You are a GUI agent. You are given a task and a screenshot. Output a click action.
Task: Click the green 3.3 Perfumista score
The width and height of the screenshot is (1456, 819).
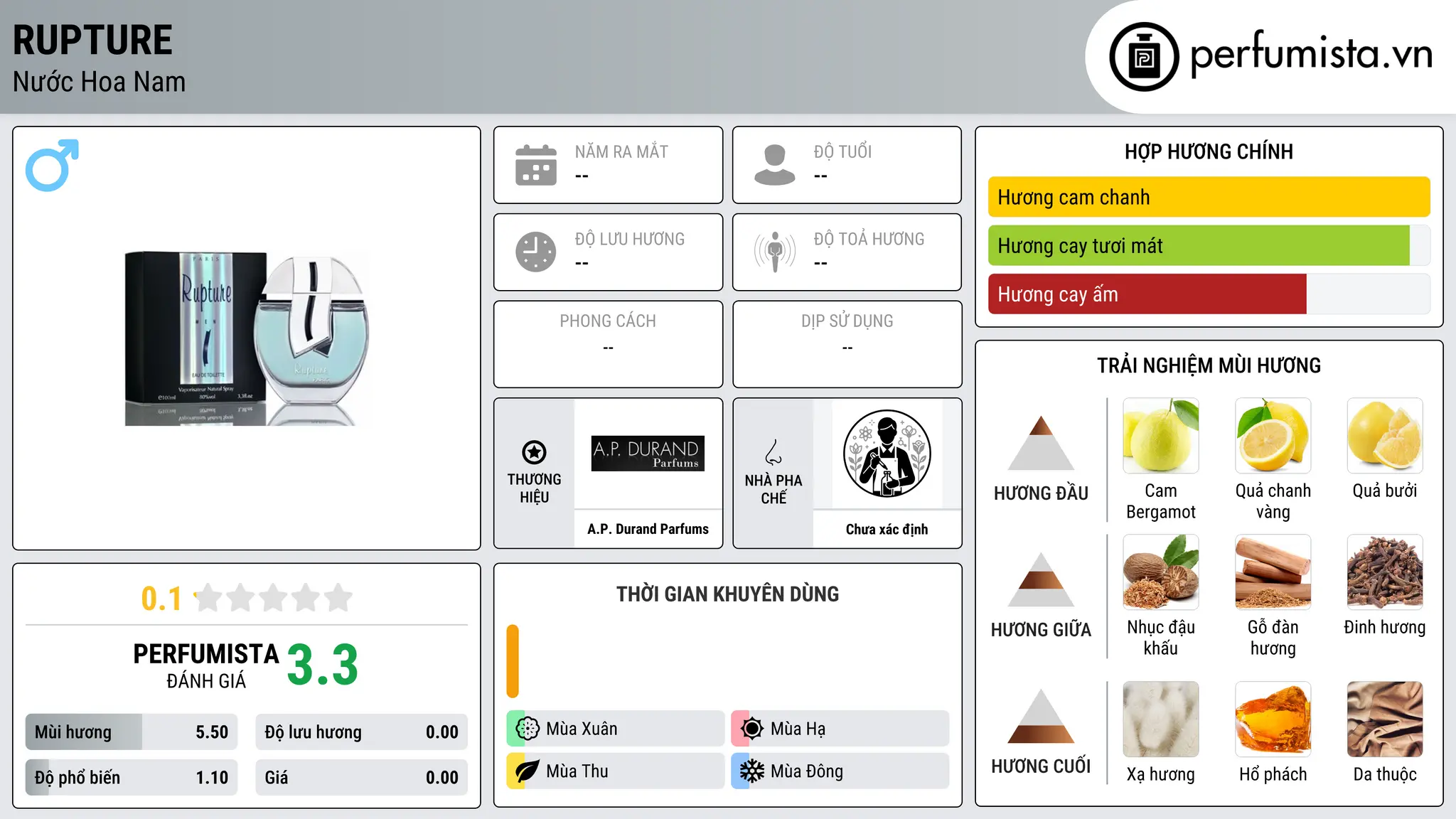click(323, 665)
